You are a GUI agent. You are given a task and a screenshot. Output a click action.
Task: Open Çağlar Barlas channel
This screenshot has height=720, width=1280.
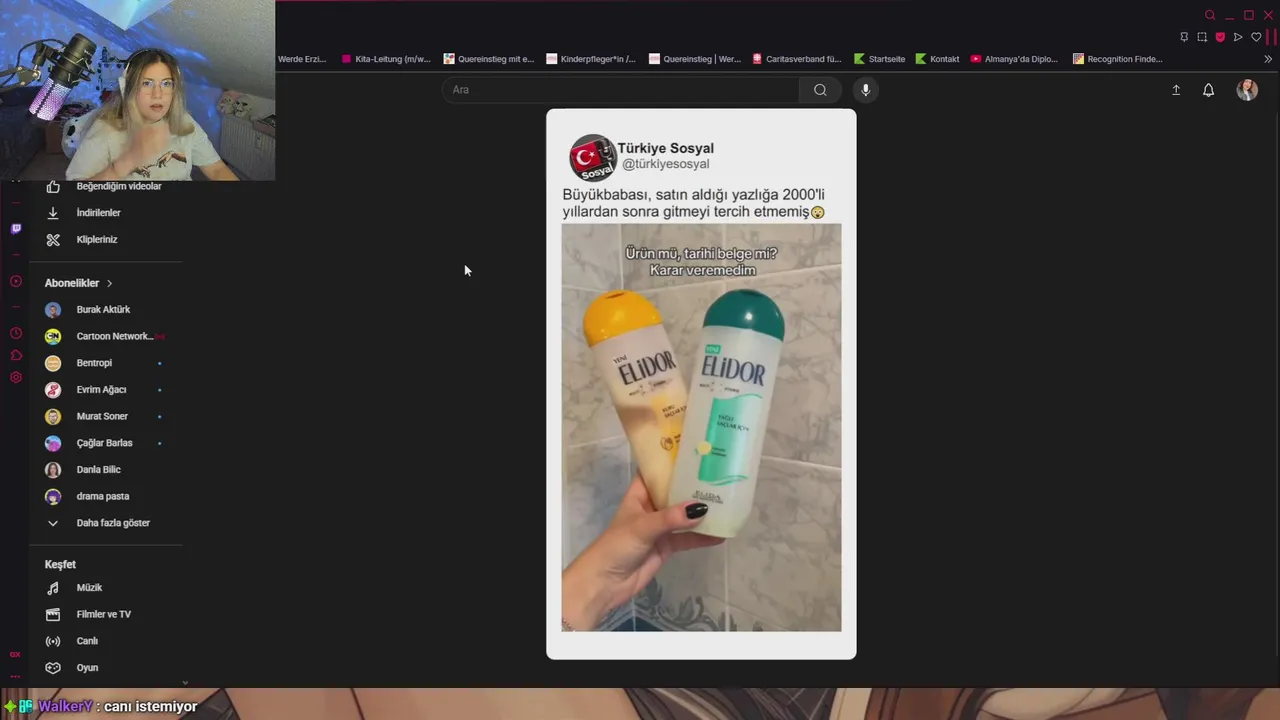(x=104, y=443)
